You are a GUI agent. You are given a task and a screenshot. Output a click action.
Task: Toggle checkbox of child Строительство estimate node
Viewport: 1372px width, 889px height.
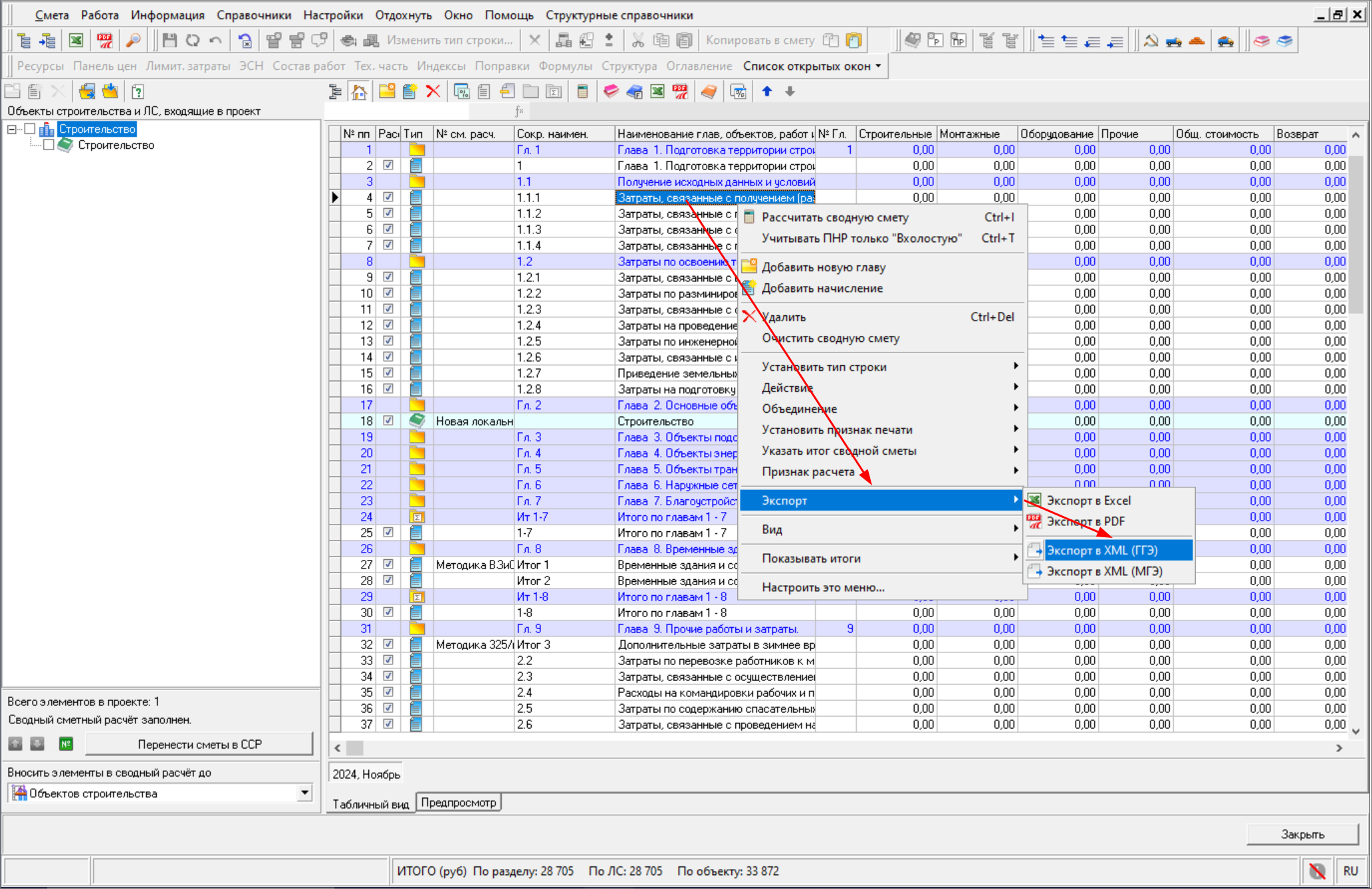(49, 145)
